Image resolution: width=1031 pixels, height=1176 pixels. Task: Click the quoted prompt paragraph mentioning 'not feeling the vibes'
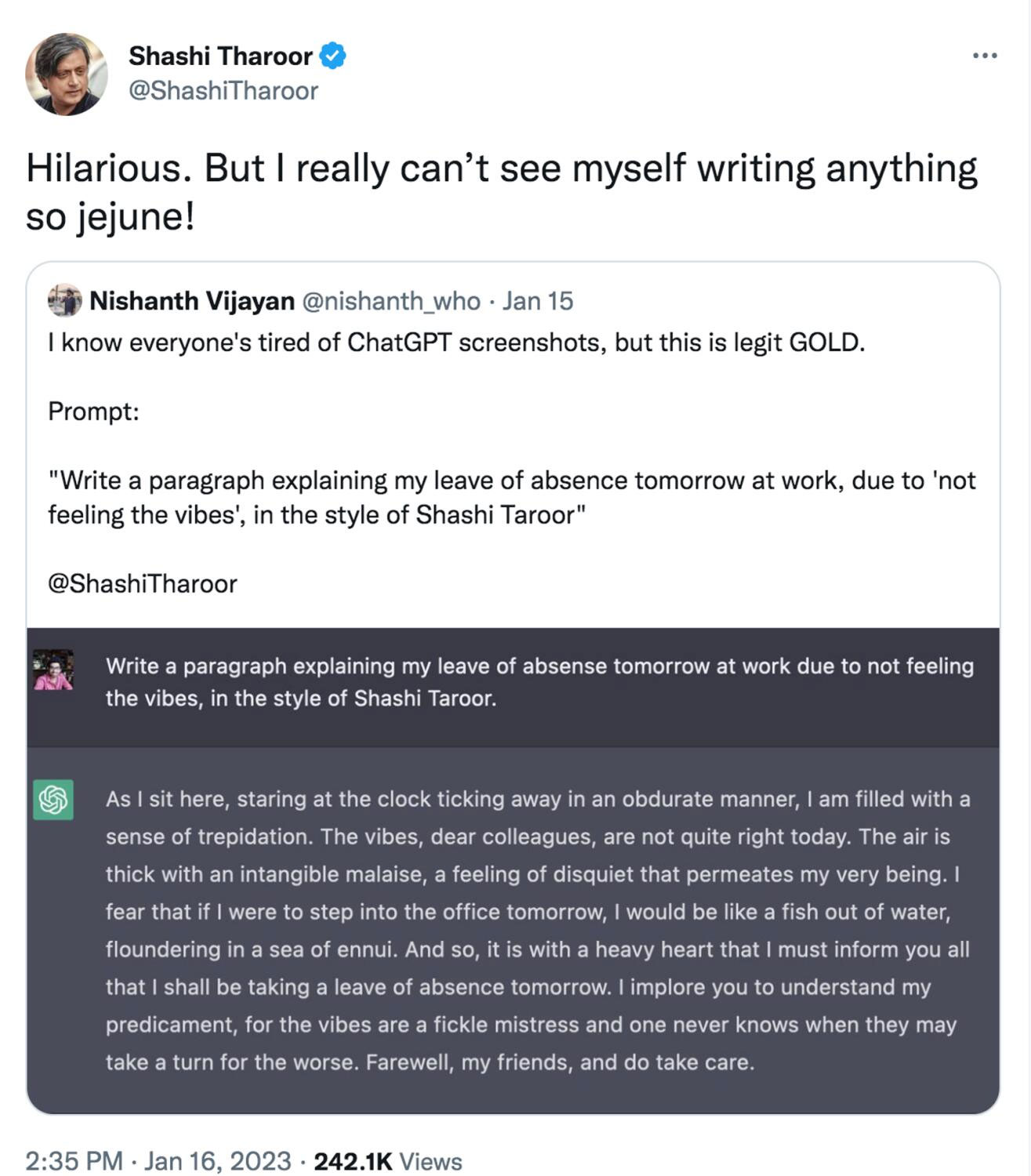(511, 497)
